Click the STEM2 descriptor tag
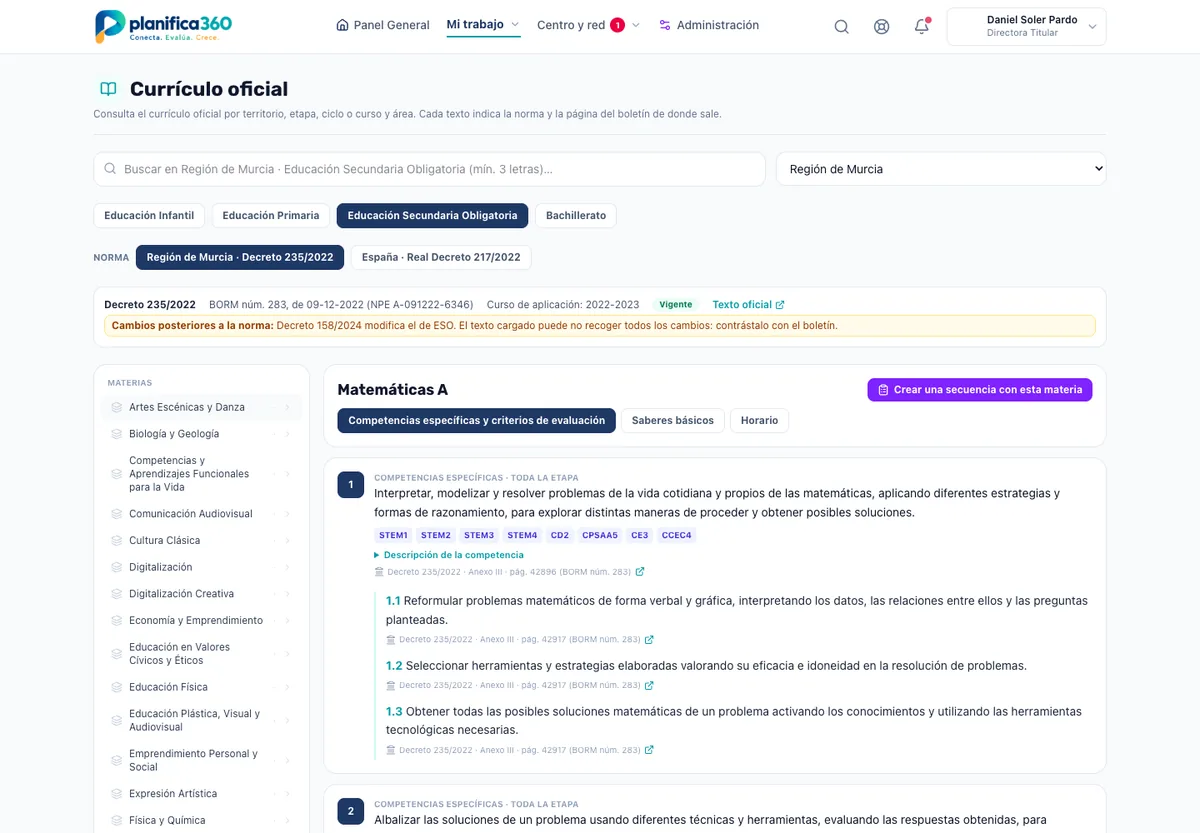1200x833 pixels. tap(436, 535)
